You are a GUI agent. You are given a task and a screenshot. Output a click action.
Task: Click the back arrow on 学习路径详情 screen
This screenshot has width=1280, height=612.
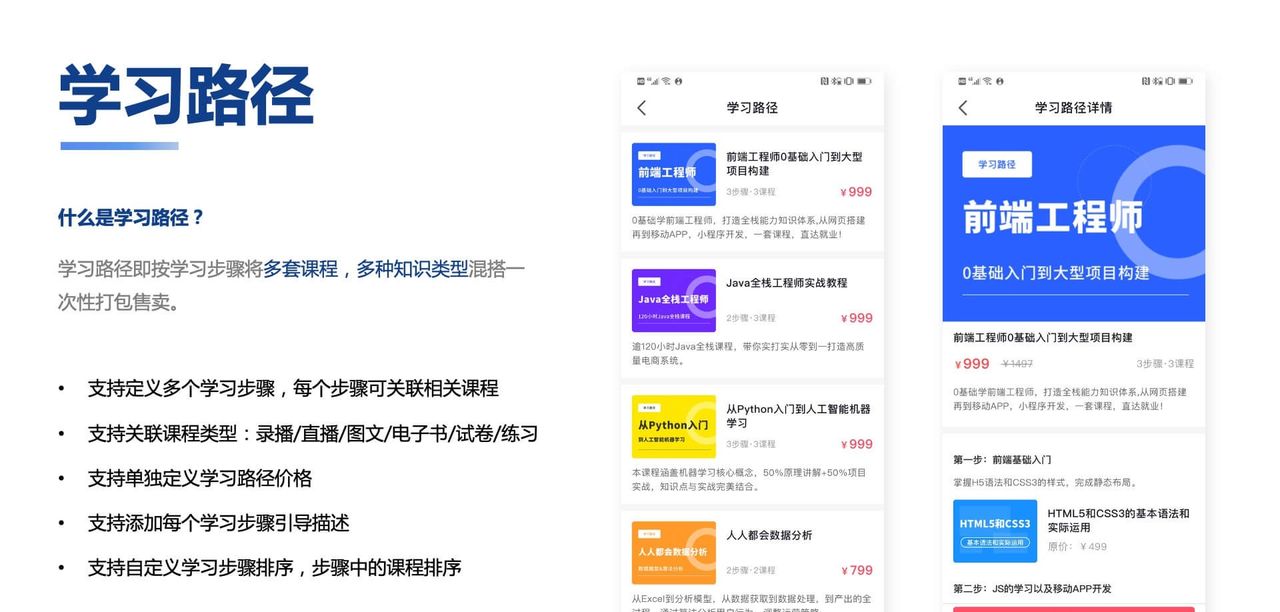(962, 107)
